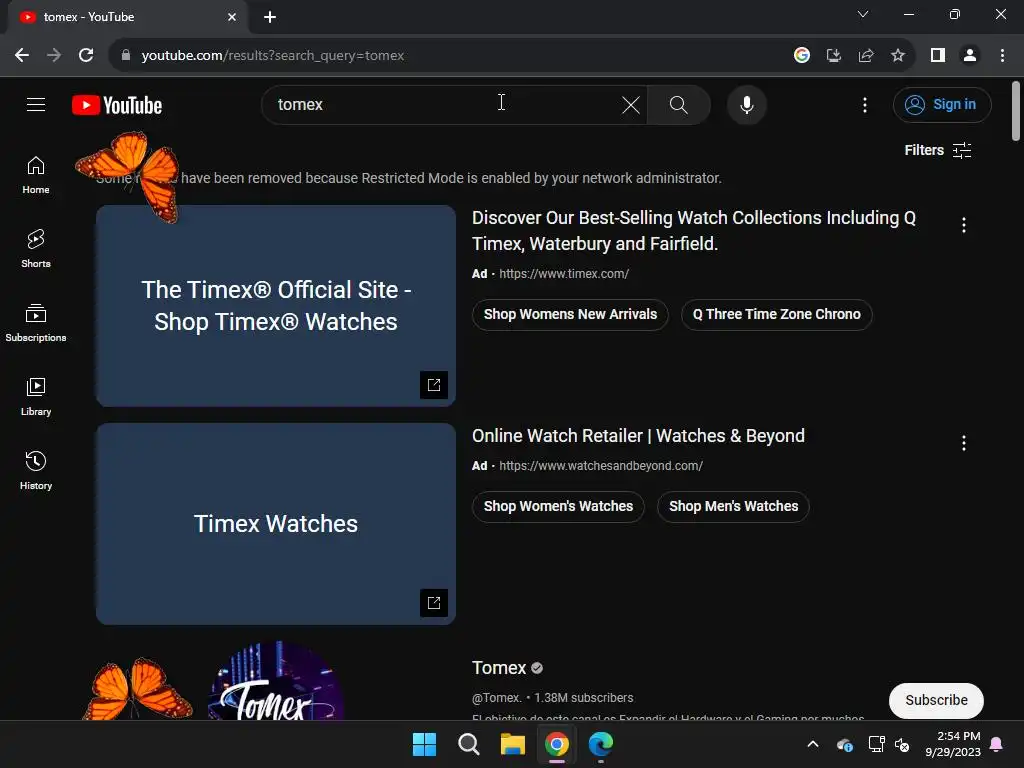Click the muted volume tray icon
The image size is (1024, 768).
pos(903,744)
